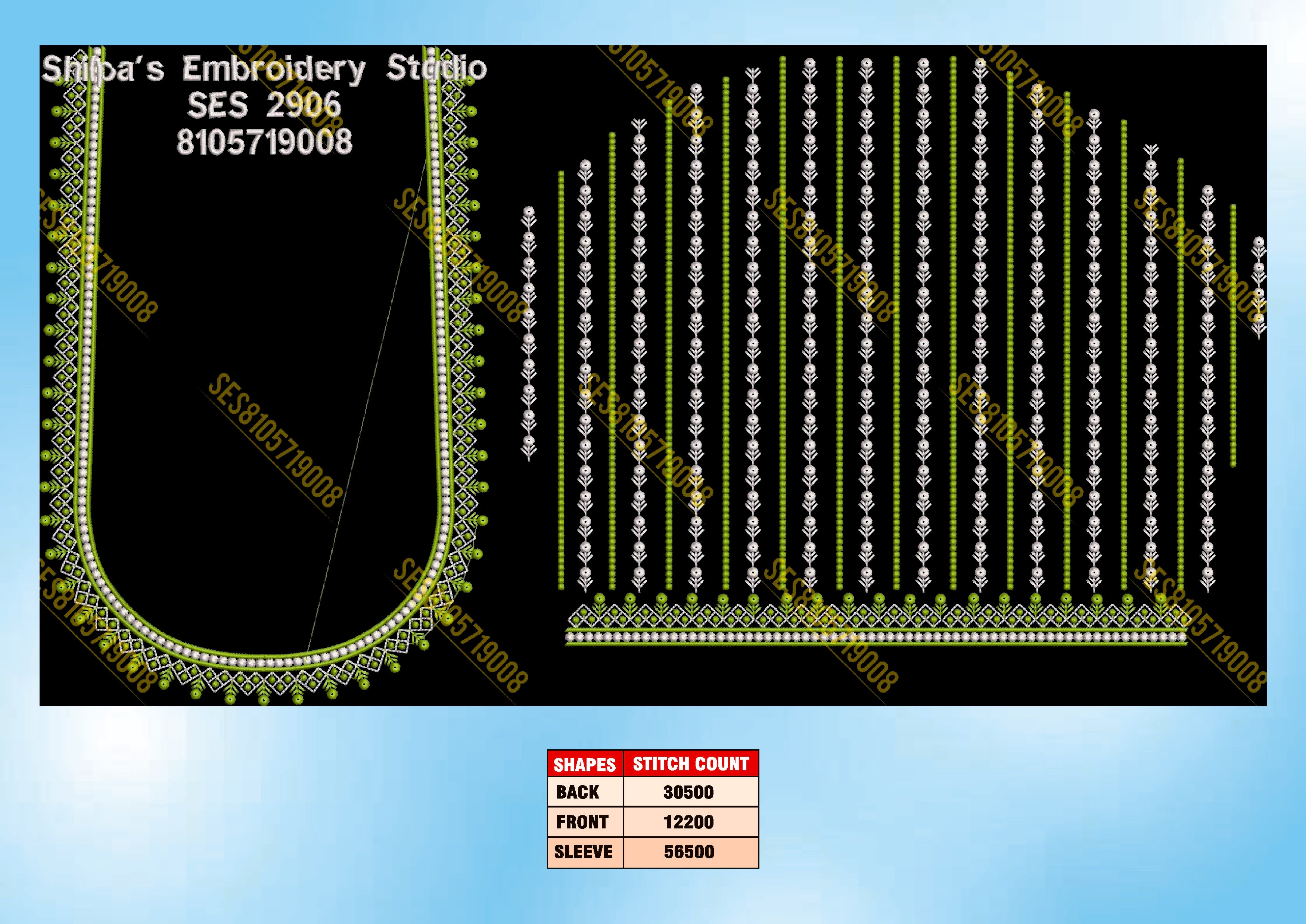Screen dimensions: 1306x924
Task: Click the stitch count value 12200
Action: tap(688, 822)
